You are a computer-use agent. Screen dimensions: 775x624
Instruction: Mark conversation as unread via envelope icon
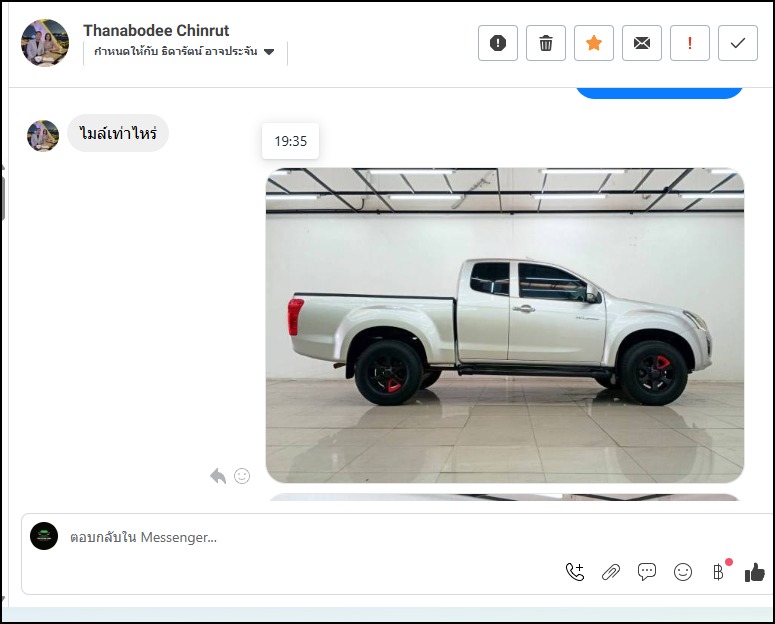(642, 43)
